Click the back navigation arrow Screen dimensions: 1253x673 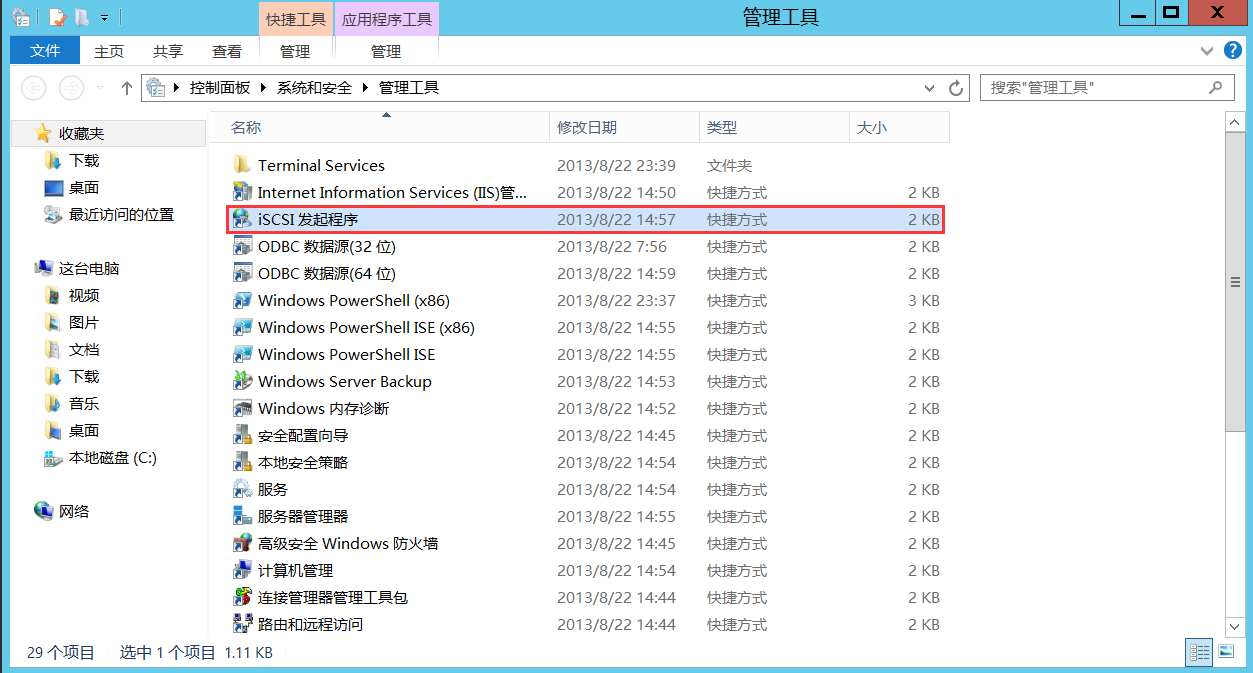[x=34, y=88]
